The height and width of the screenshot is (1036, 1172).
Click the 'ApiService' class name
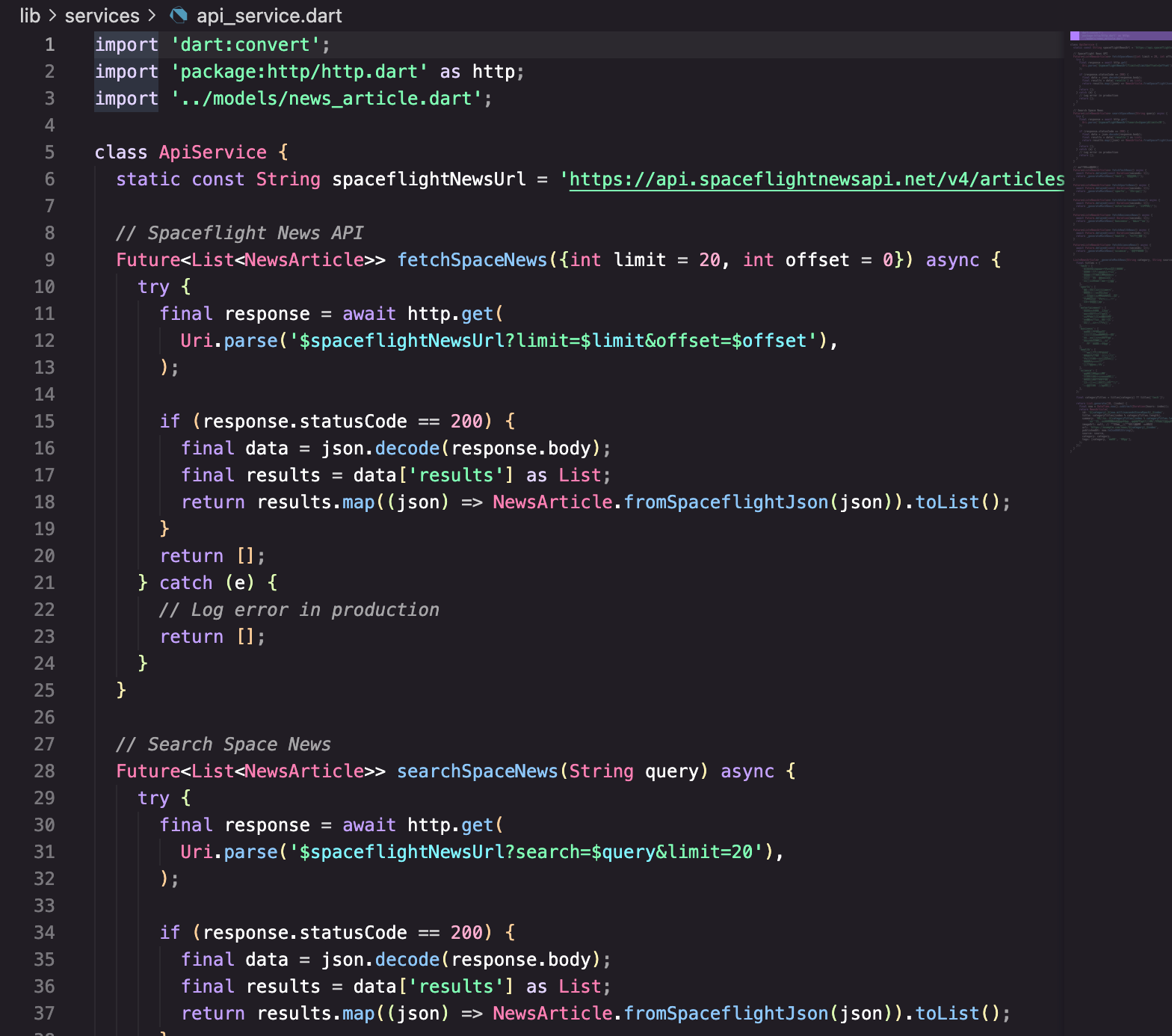pyautogui.click(x=213, y=152)
